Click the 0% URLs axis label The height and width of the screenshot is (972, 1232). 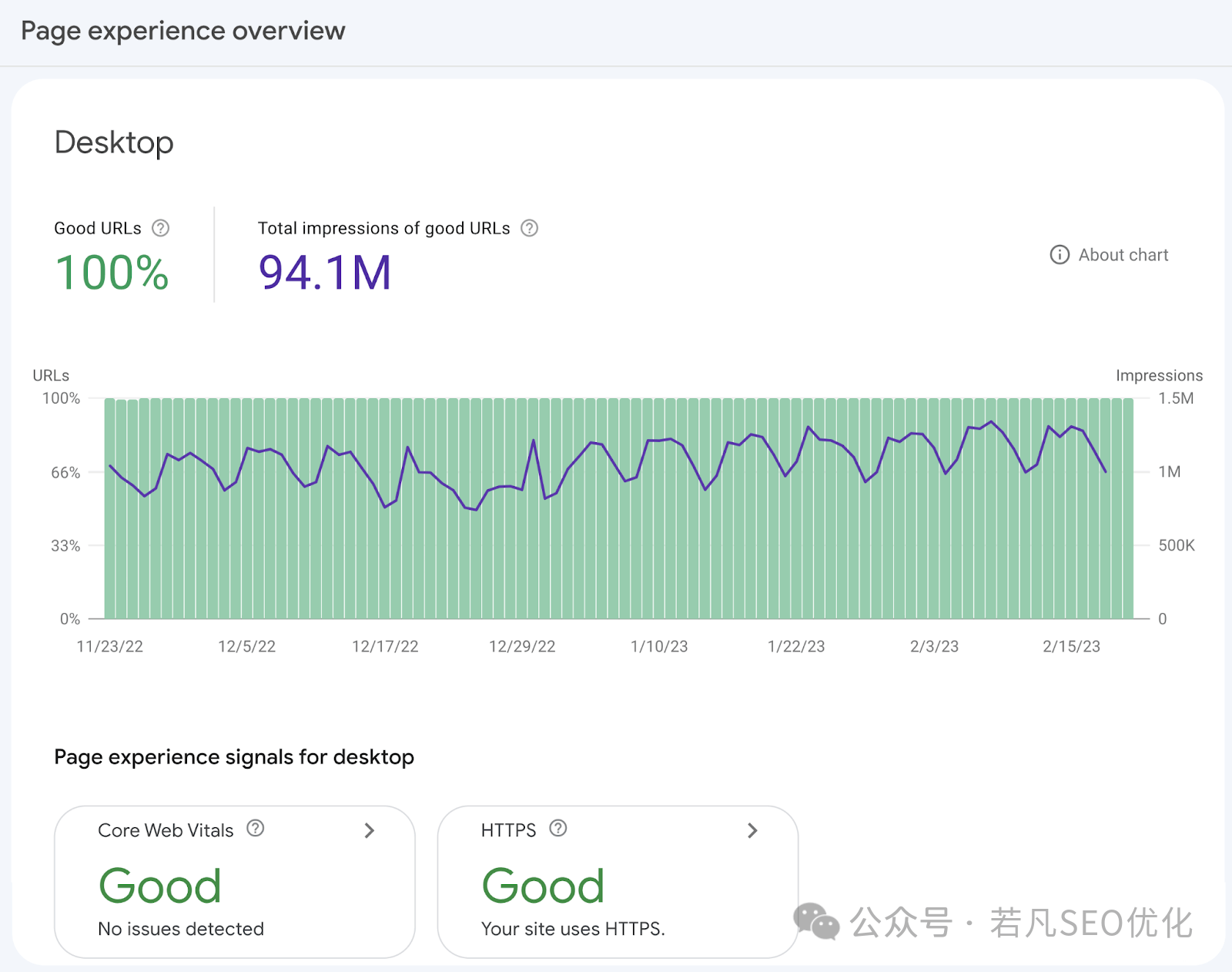tap(70, 618)
